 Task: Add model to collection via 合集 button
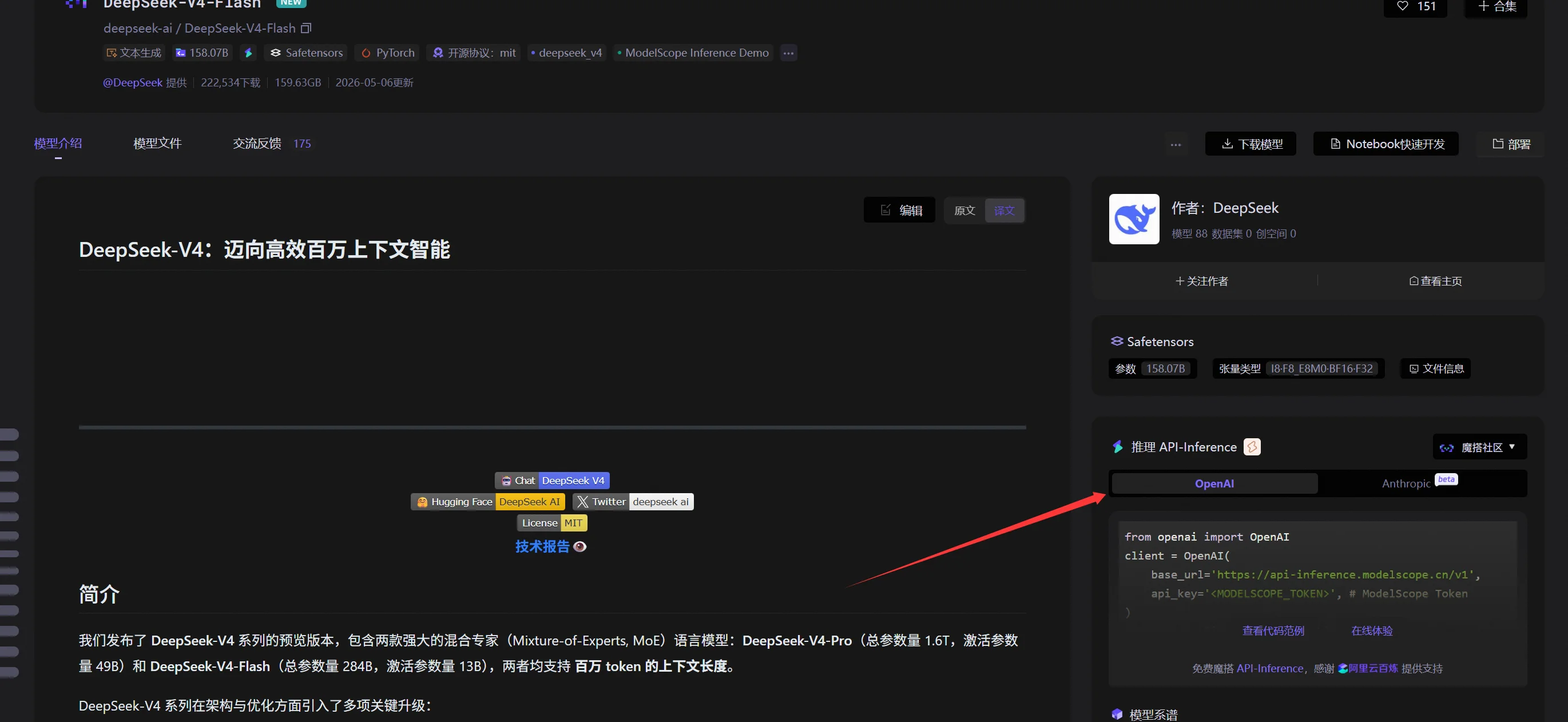1496,7
